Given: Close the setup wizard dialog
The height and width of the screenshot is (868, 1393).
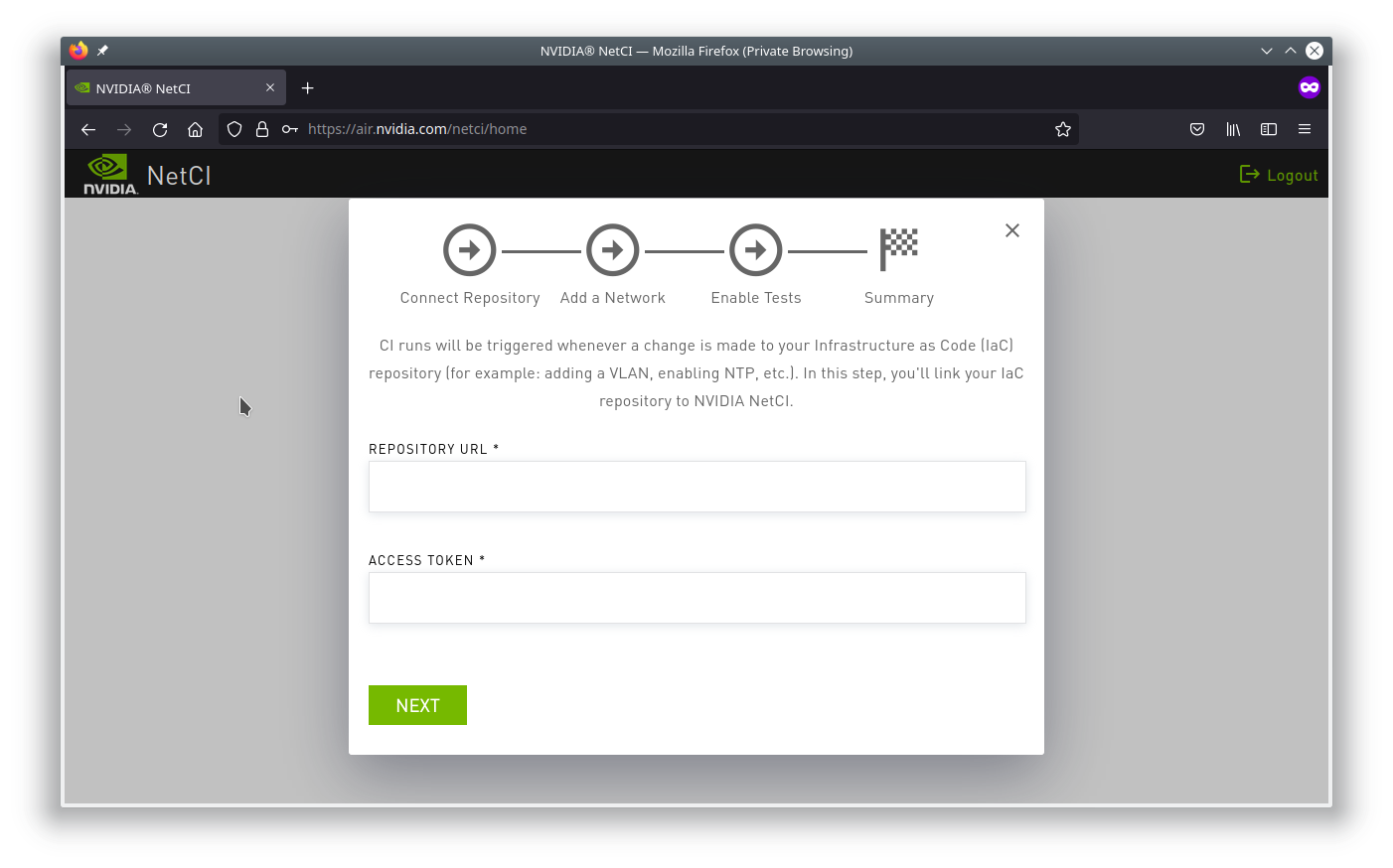Looking at the screenshot, I should pos(1011,230).
